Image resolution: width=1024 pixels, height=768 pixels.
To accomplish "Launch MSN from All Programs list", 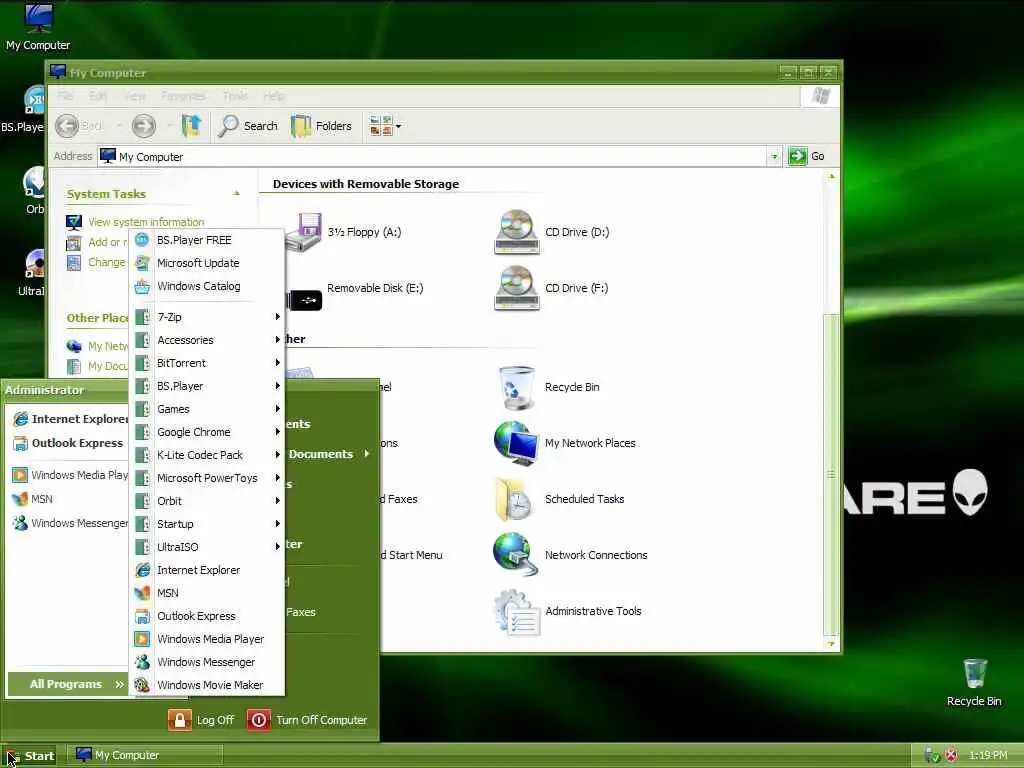I will pos(208,593).
